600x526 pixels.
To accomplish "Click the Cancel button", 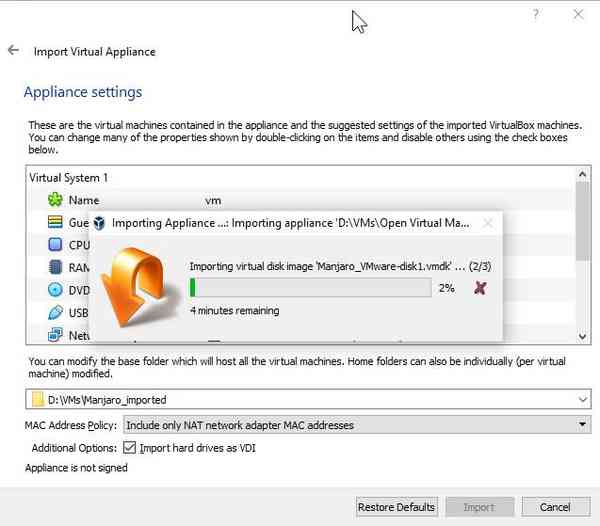I will coord(556,507).
